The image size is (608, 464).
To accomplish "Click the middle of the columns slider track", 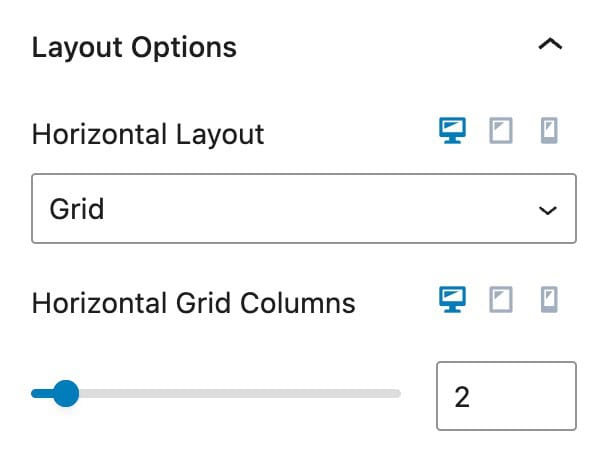I will [x=216, y=394].
